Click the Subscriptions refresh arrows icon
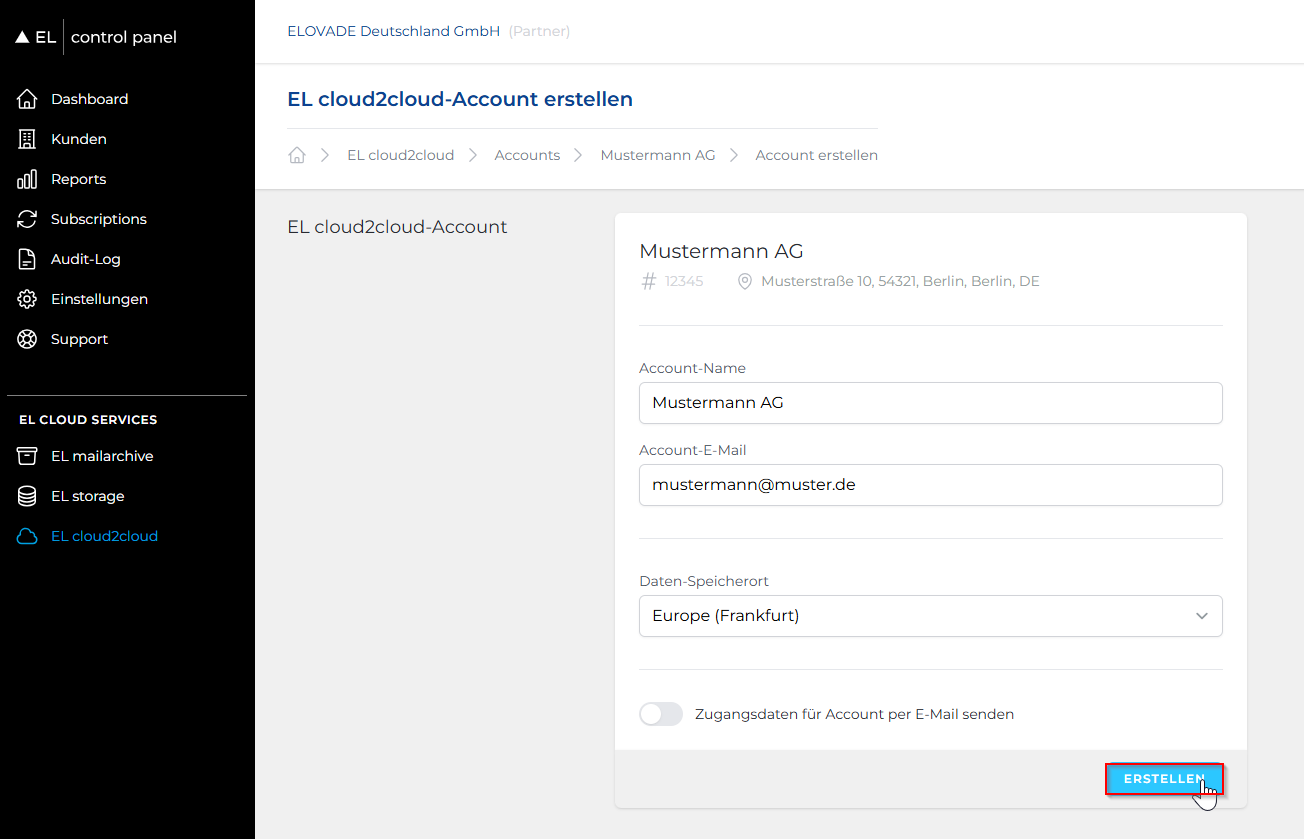The image size is (1304, 839). (x=27, y=219)
